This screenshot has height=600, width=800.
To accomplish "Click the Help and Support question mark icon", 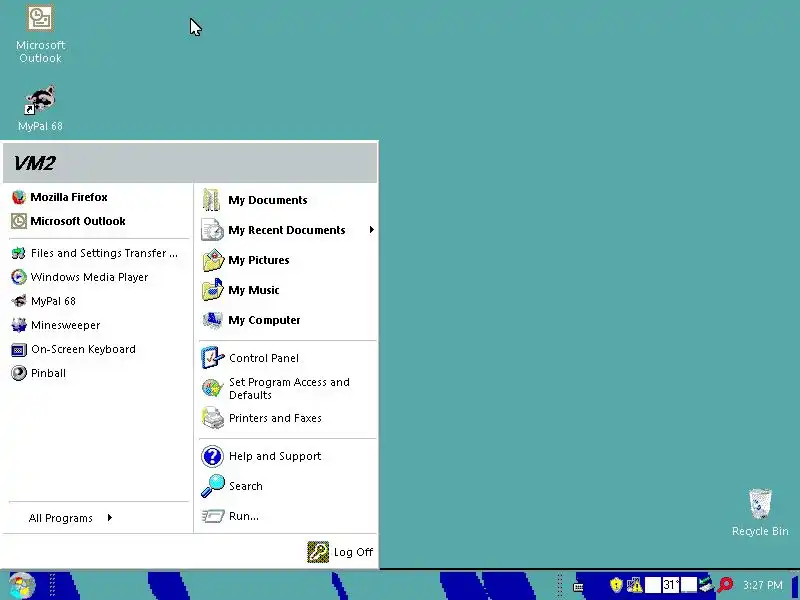I will (x=212, y=456).
